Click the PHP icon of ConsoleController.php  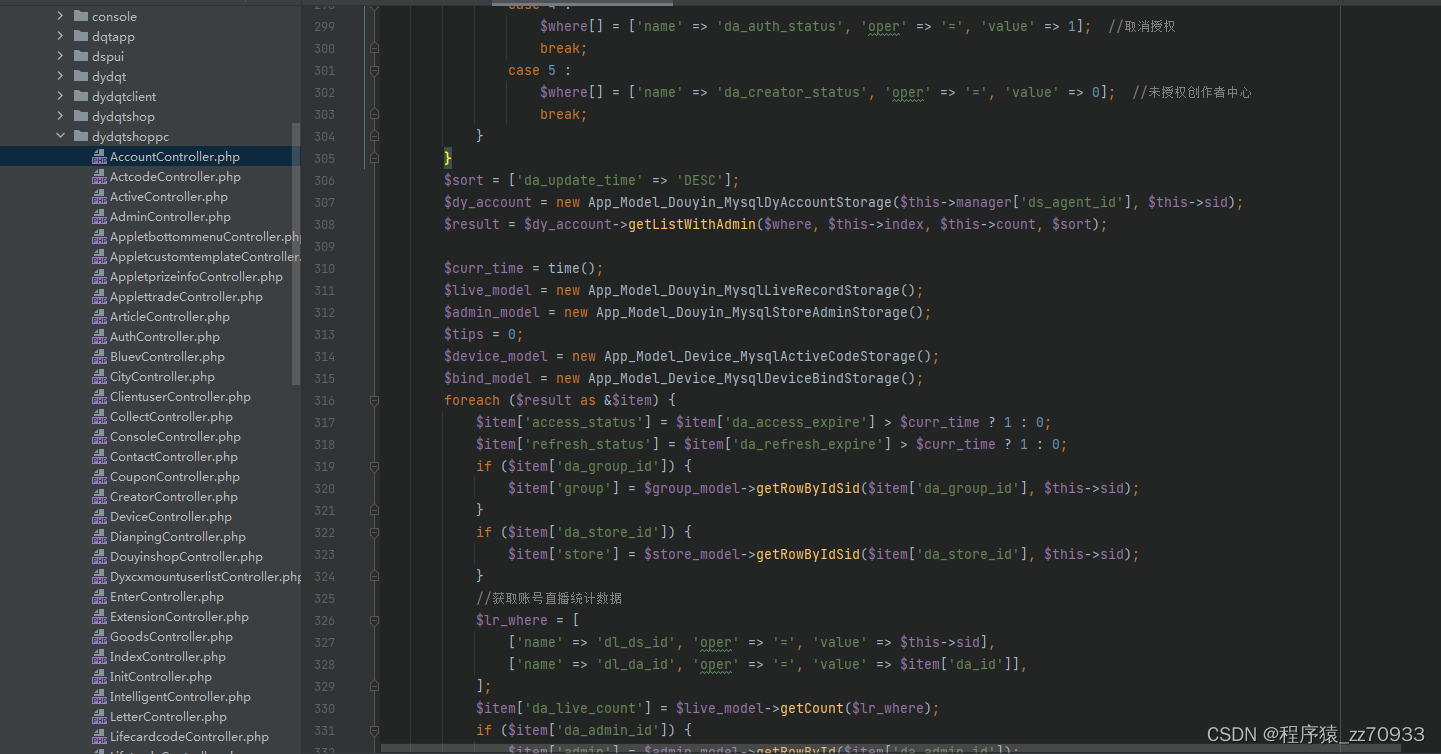pyautogui.click(x=99, y=436)
